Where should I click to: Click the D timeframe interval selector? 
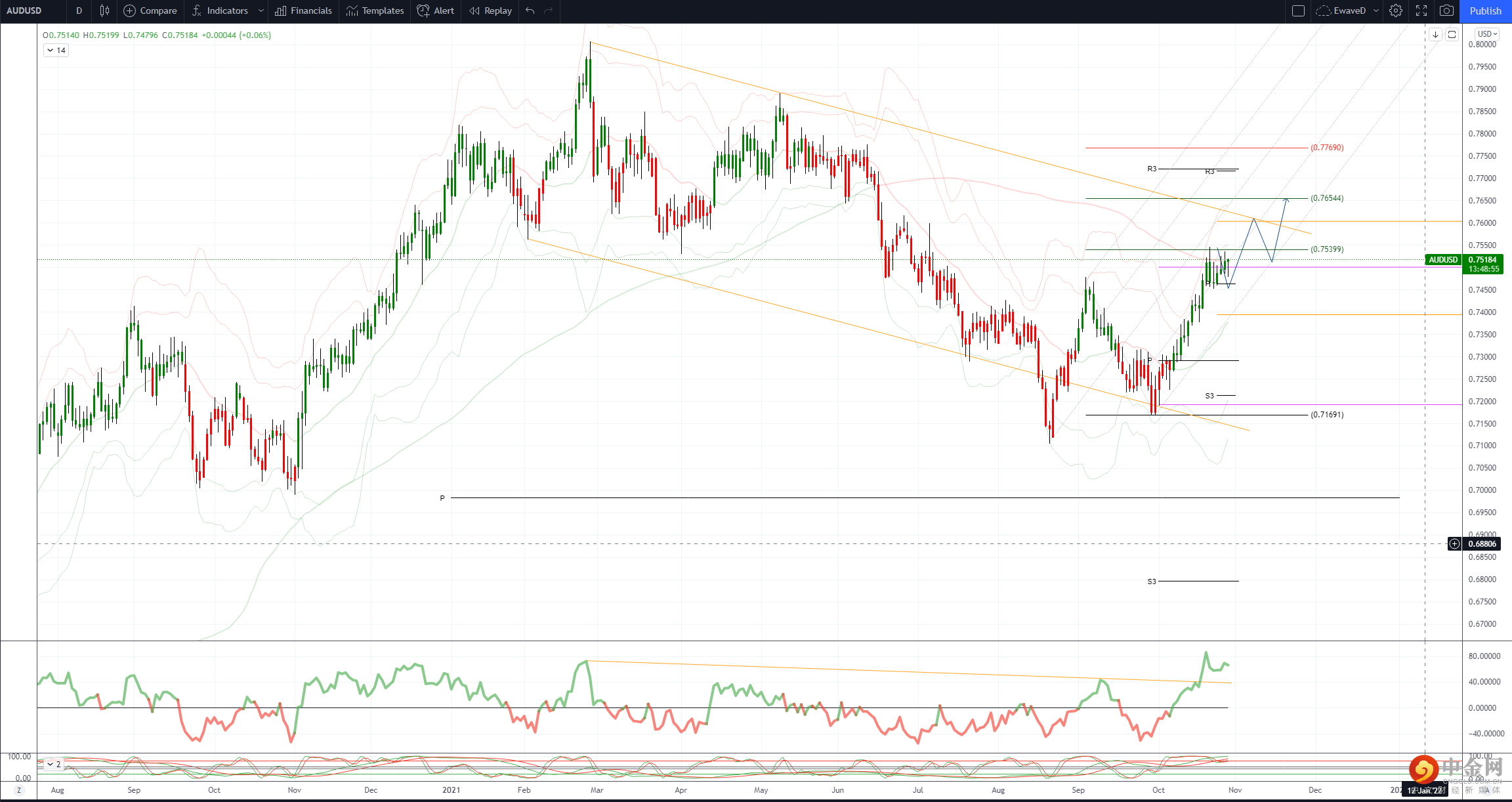coord(79,11)
